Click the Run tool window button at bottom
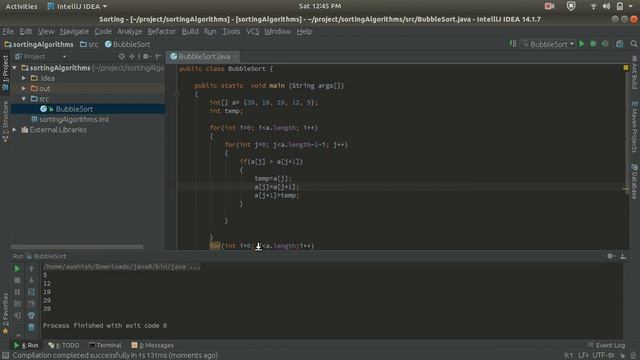This screenshot has height=360, width=640. pyautogui.click(x=26, y=345)
